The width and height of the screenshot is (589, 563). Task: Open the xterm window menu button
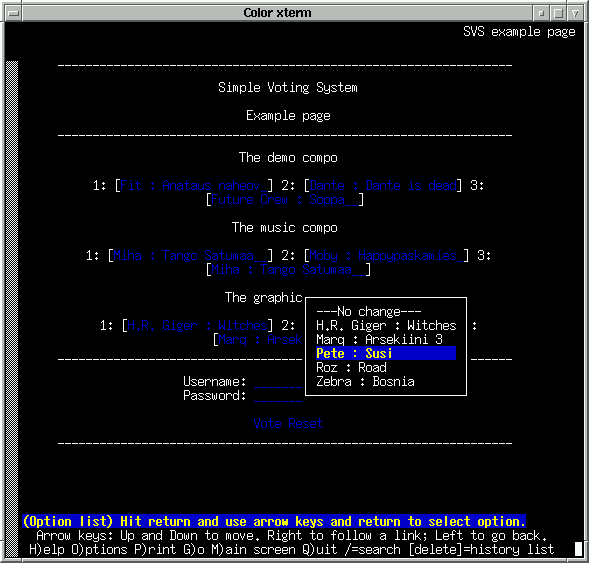tap(14, 14)
